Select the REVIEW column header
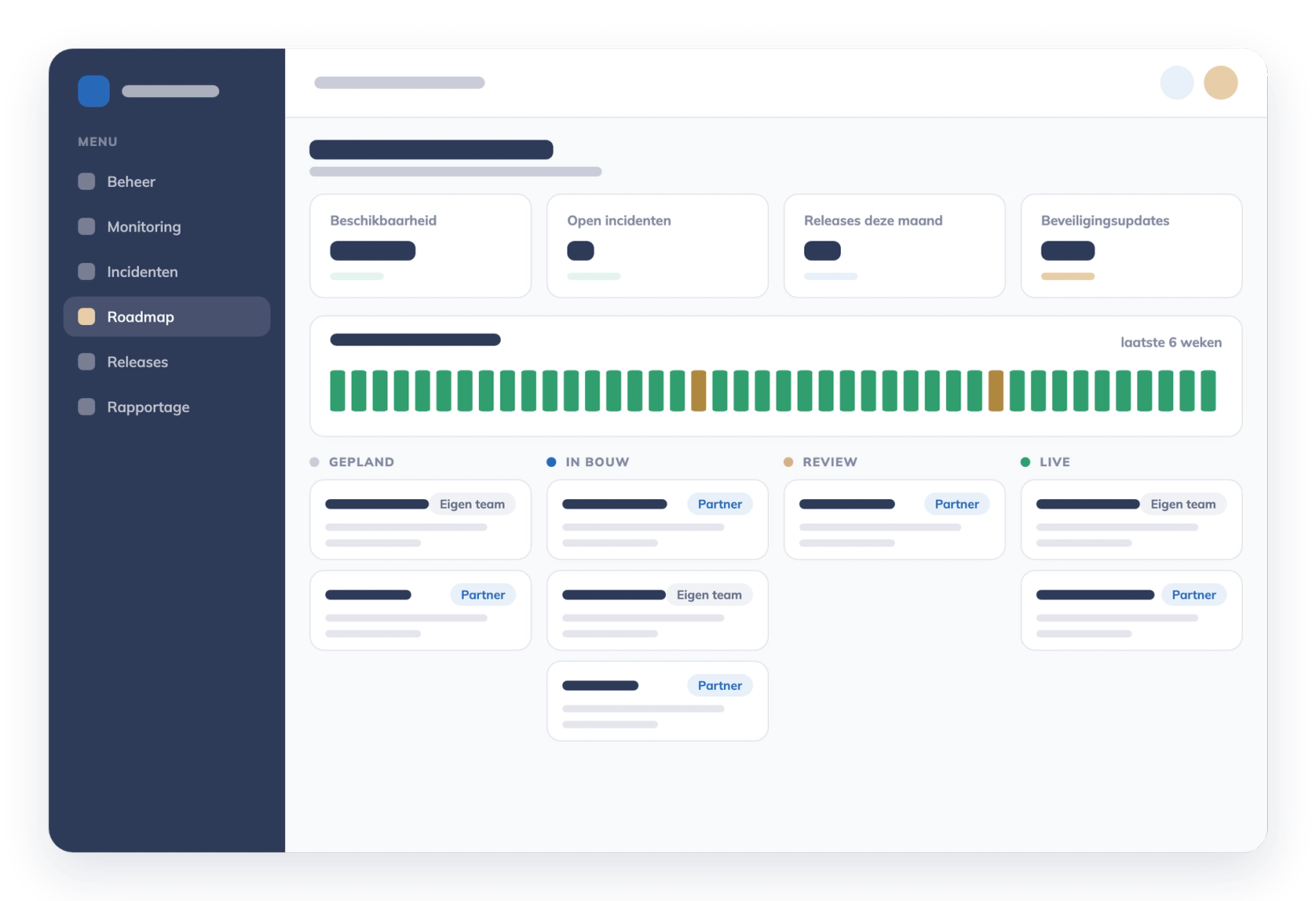The width and height of the screenshot is (1316, 901). [x=821, y=461]
